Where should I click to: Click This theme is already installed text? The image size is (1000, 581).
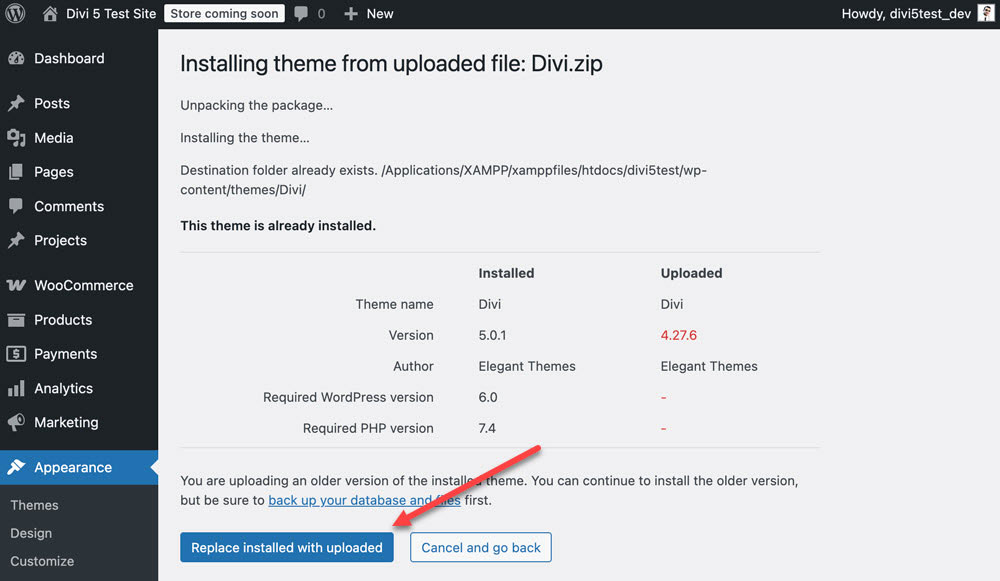coord(278,226)
